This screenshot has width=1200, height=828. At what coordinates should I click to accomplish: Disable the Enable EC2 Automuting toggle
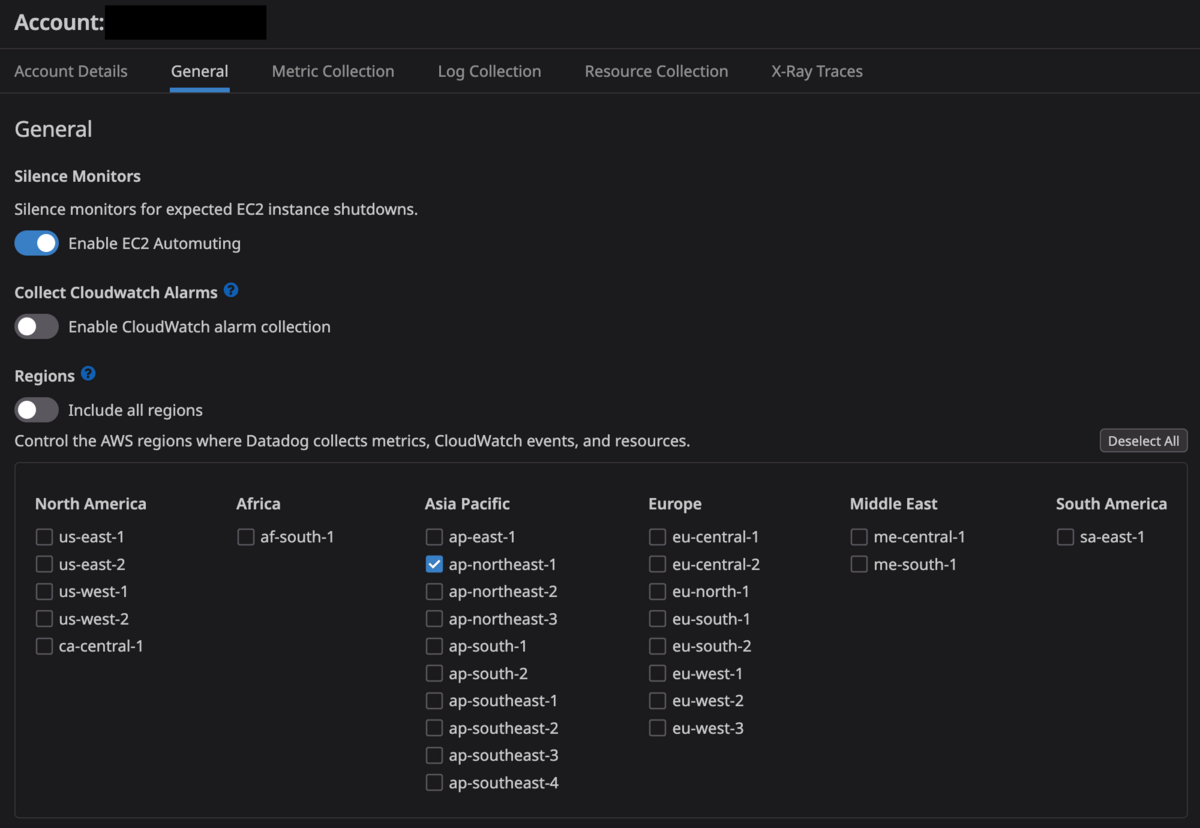[x=36, y=243]
